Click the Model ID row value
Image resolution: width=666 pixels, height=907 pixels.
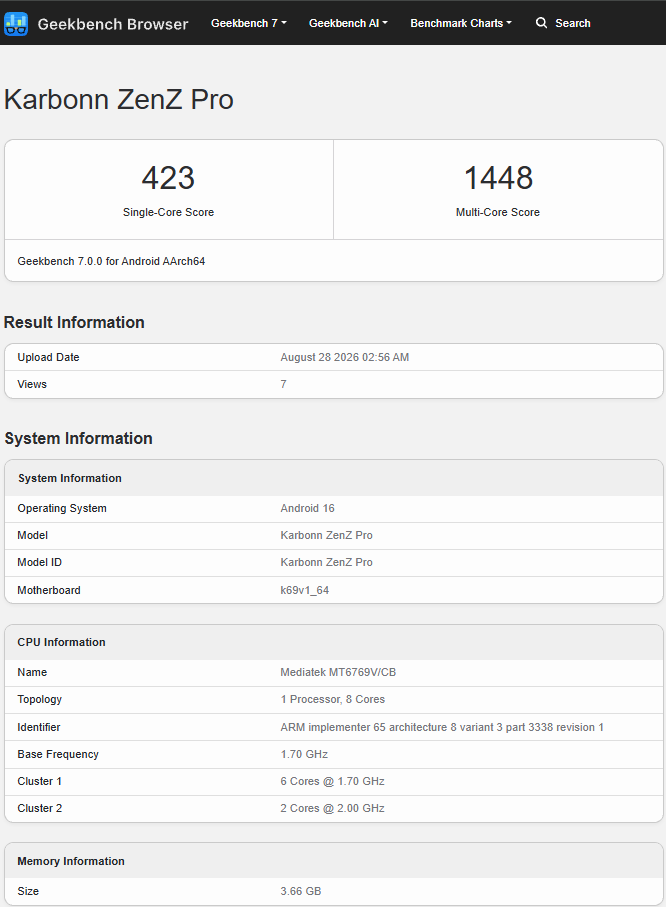tap(326, 562)
